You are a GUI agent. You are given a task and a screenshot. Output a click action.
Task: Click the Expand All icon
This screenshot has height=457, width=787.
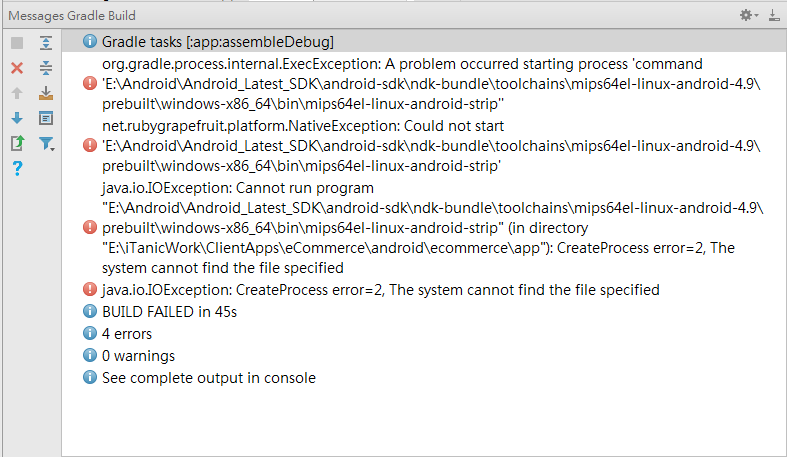pos(46,43)
